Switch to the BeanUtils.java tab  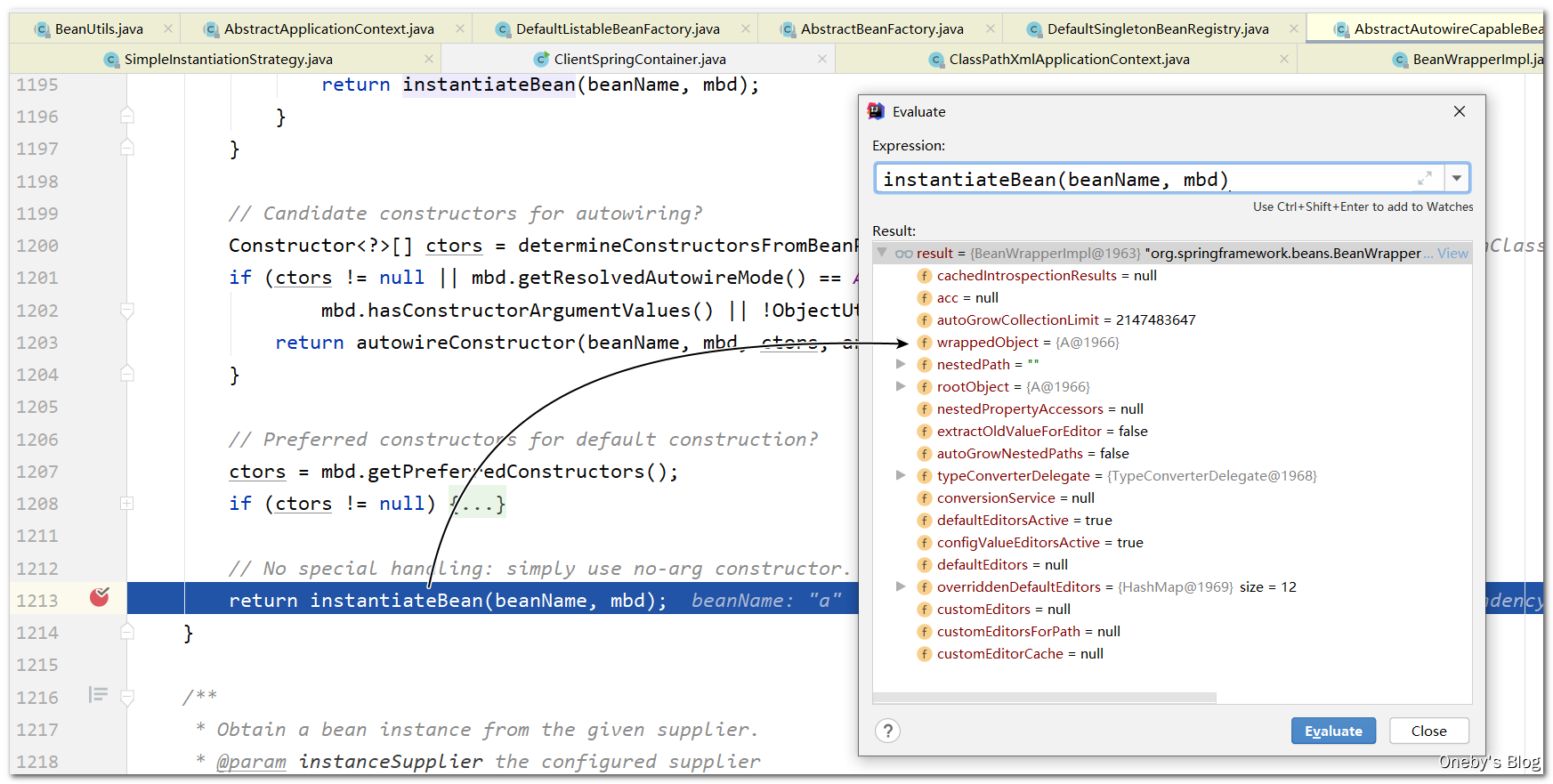point(99,29)
